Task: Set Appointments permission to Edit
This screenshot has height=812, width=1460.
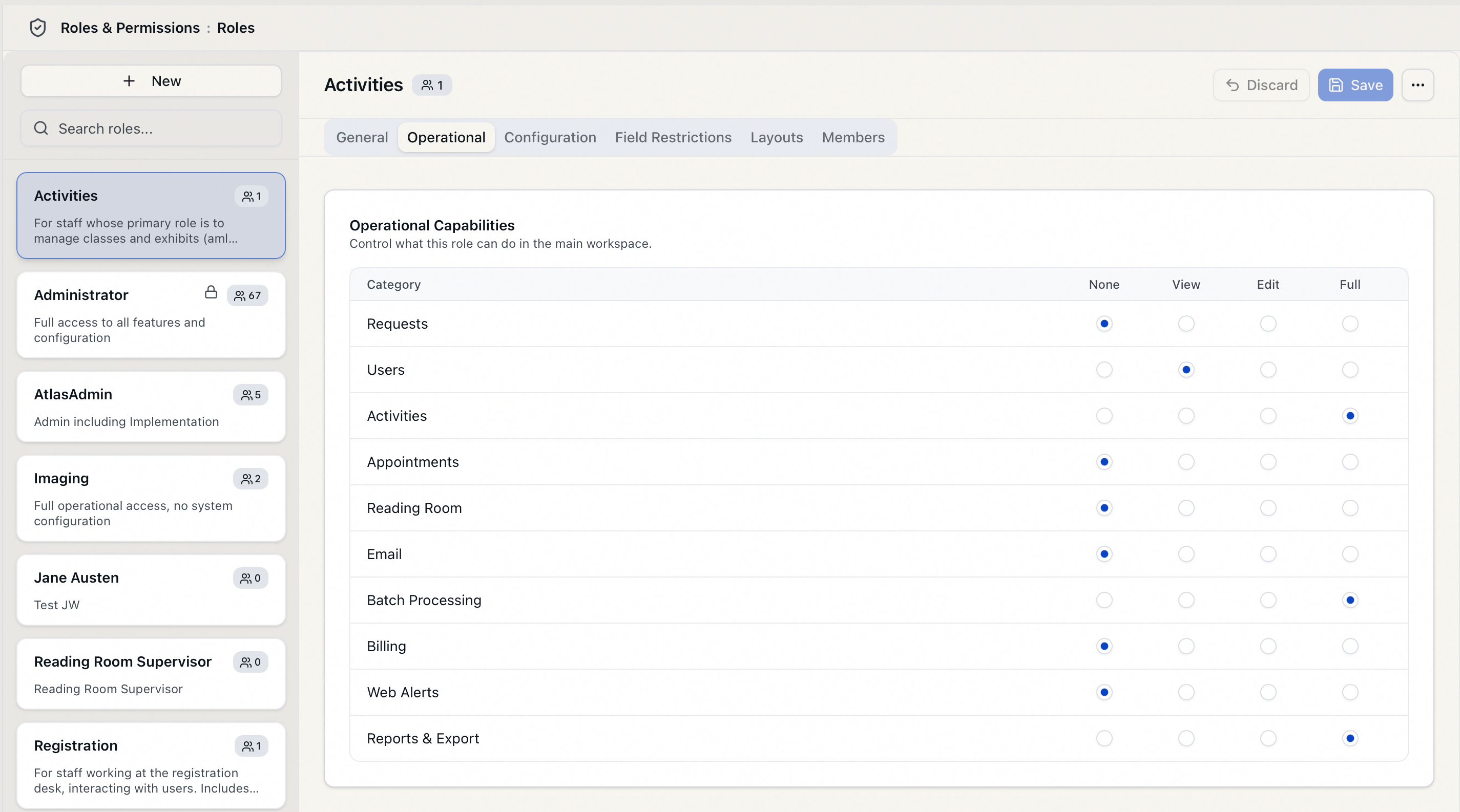Action: pos(1268,462)
